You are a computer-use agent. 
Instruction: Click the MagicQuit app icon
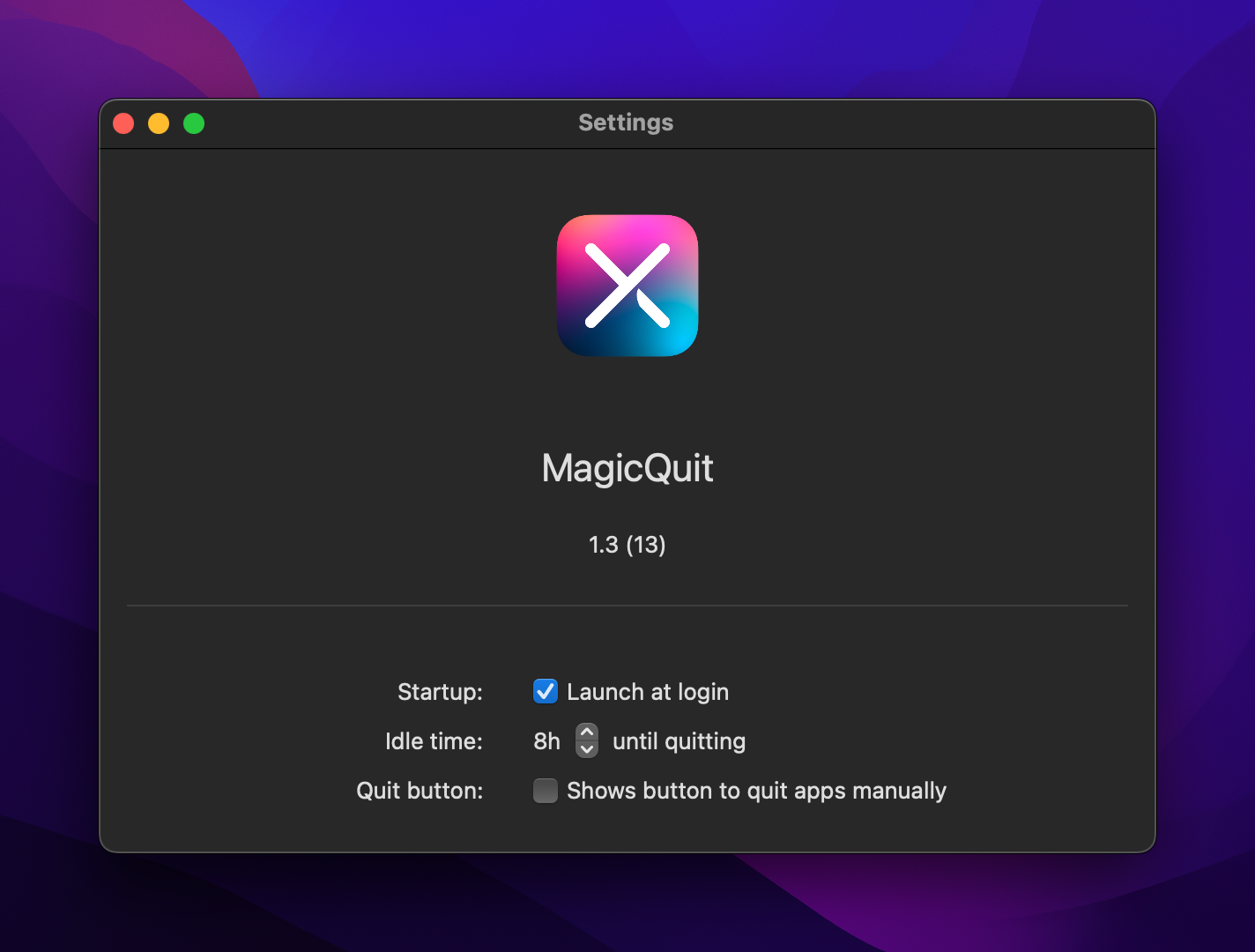[627, 286]
